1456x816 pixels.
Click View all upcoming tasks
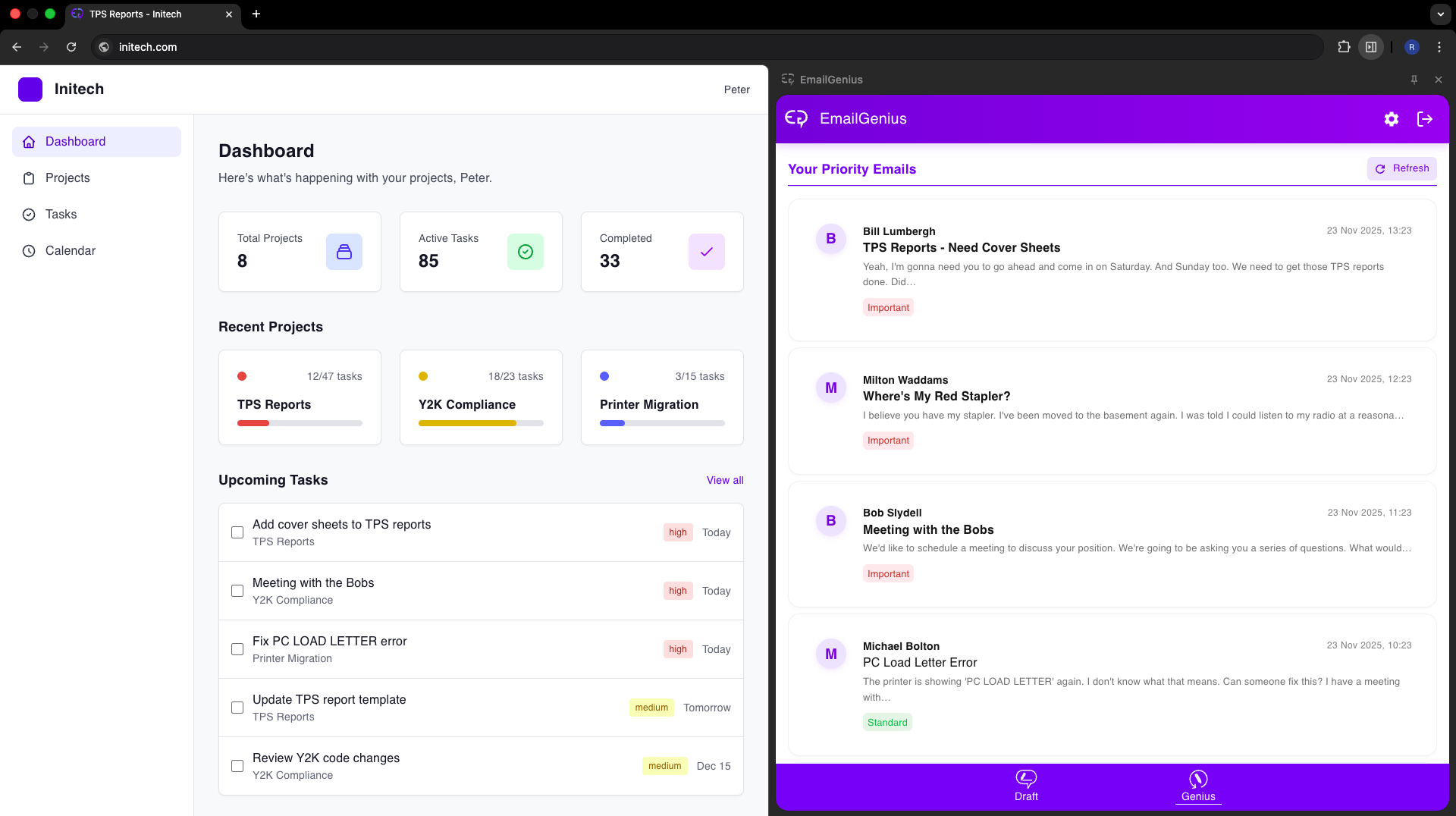point(725,480)
